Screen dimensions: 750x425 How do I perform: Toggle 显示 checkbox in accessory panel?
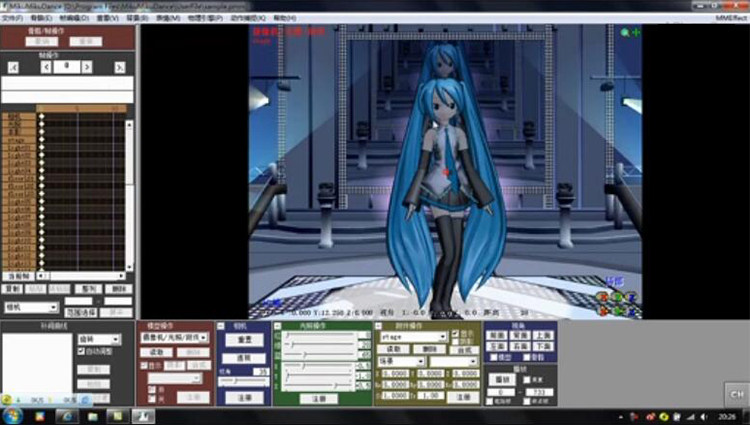(455, 333)
